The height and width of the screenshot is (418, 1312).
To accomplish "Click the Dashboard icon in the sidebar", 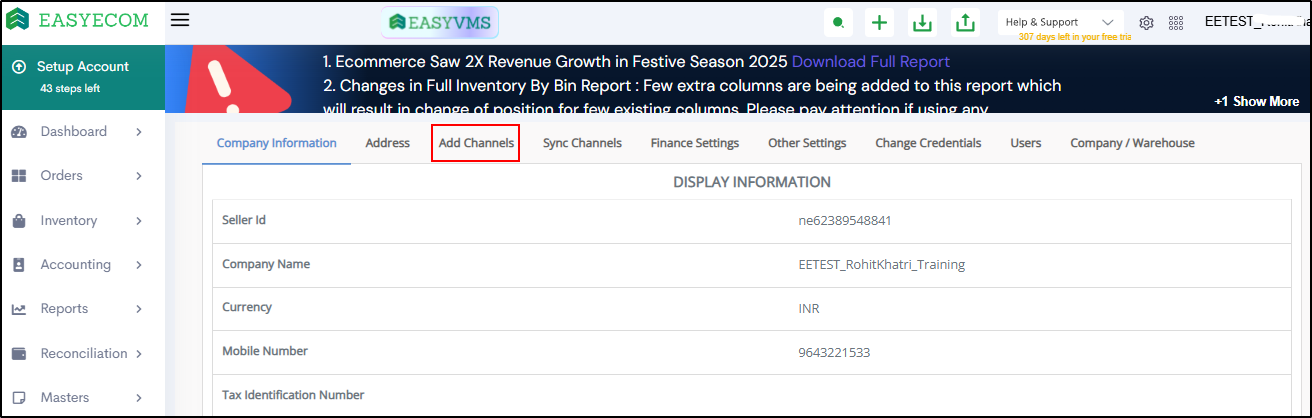I will (19, 132).
